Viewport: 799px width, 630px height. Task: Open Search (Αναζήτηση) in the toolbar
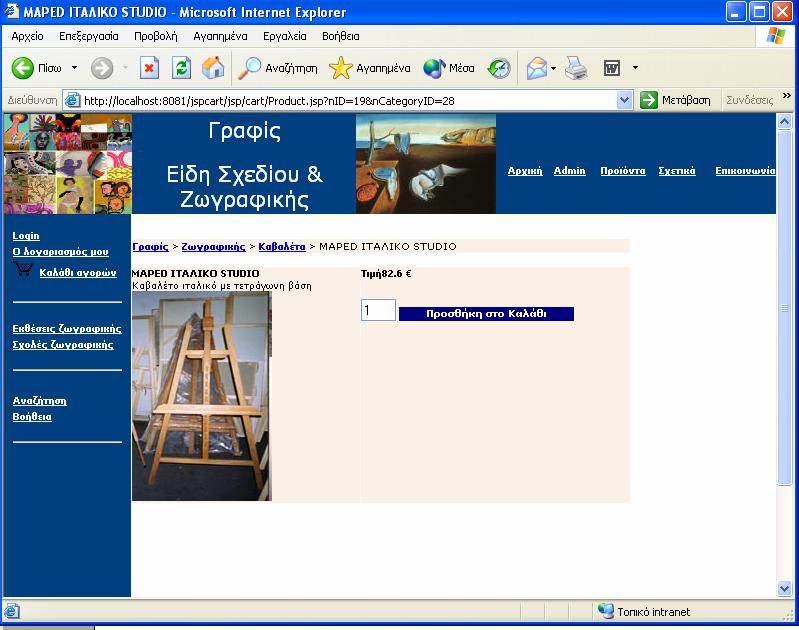278,68
